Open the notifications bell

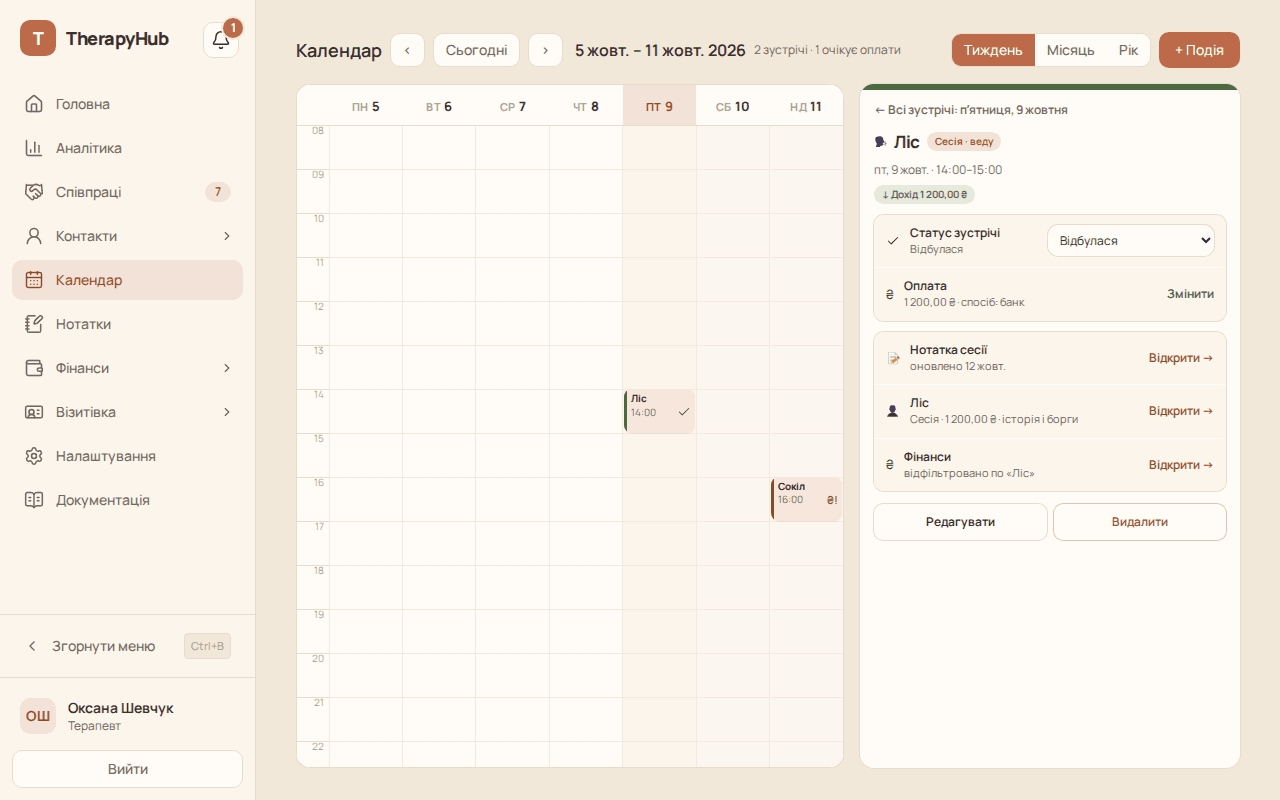[x=221, y=40]
